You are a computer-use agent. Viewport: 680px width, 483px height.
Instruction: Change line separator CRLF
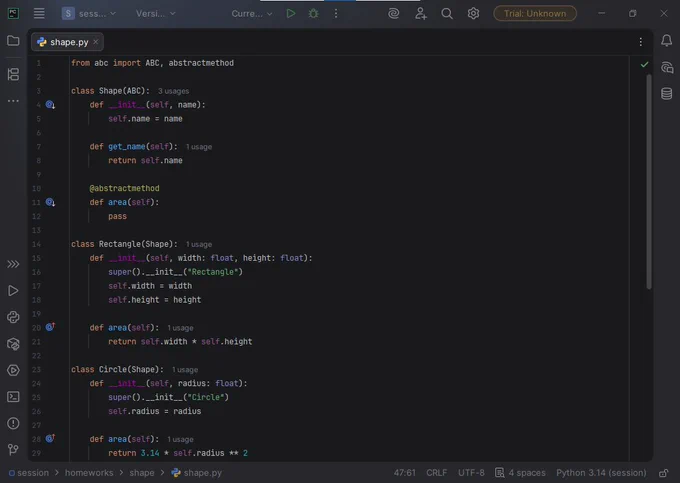436,473
